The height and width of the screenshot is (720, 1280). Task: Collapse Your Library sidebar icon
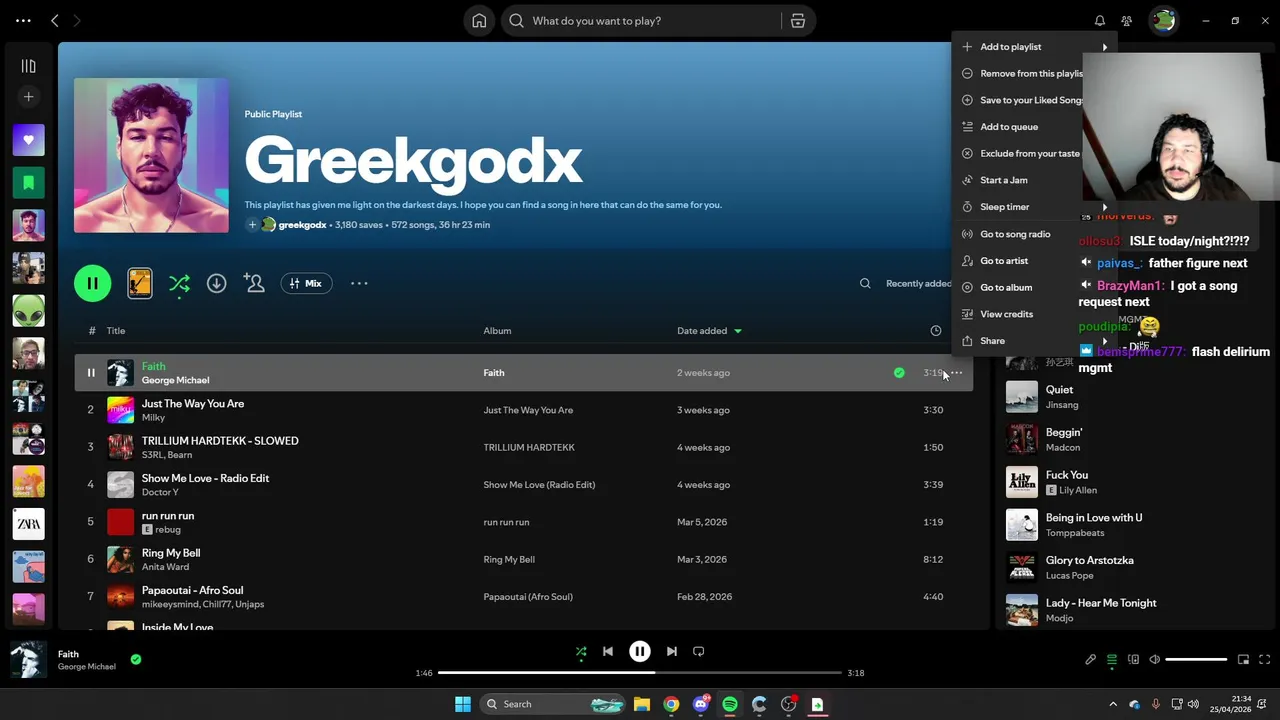(28, 66)
